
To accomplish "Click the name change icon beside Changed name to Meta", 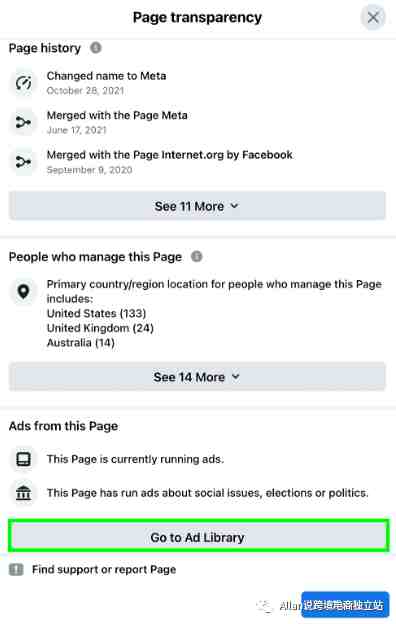I will tap(23, 83).
